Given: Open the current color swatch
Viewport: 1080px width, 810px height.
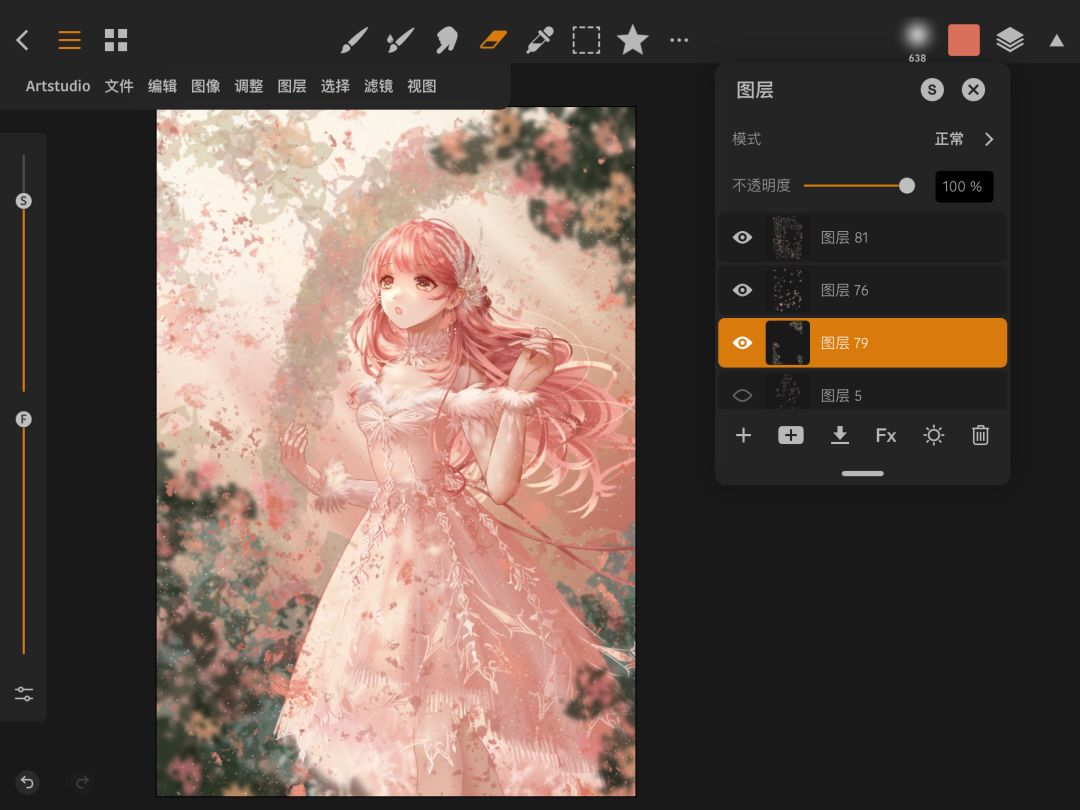Looking at the screenshot, I should (x=964, y=40).
